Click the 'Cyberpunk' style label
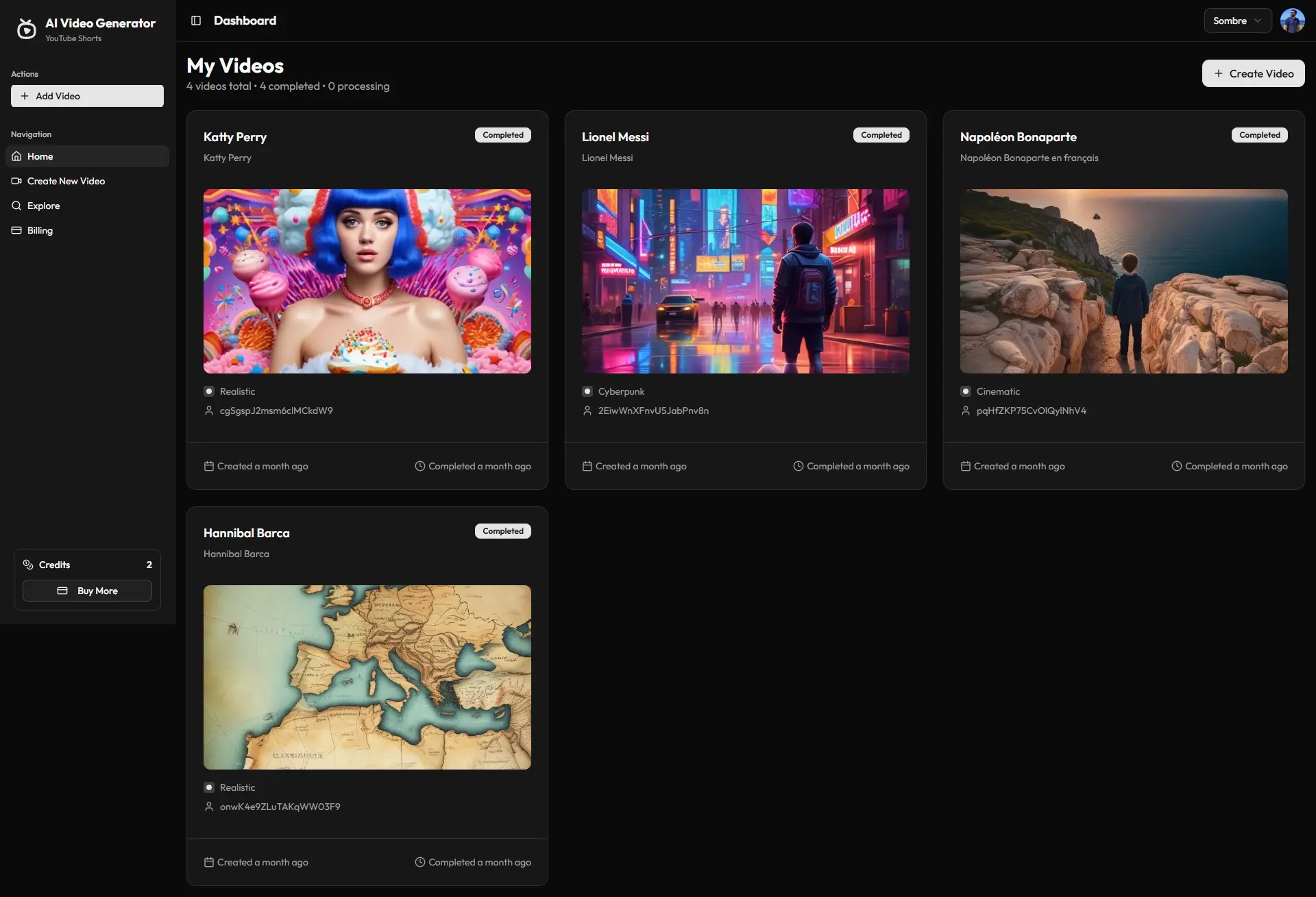 tap(621, 391)
